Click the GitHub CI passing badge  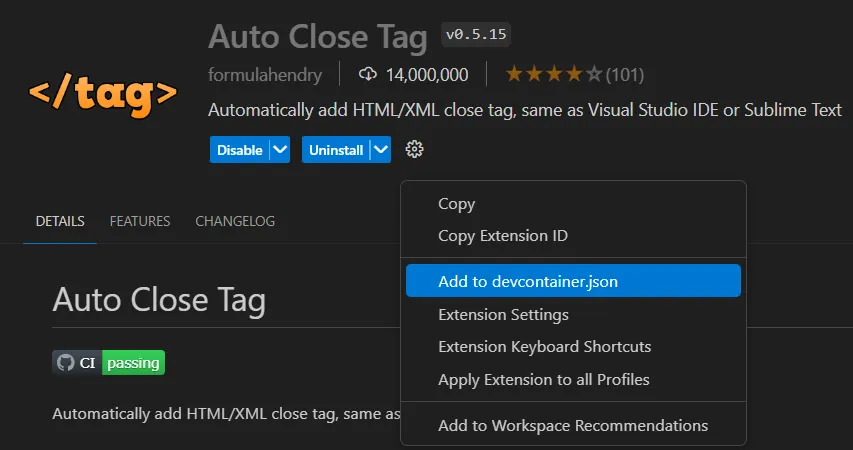click(x=108, y=363)
